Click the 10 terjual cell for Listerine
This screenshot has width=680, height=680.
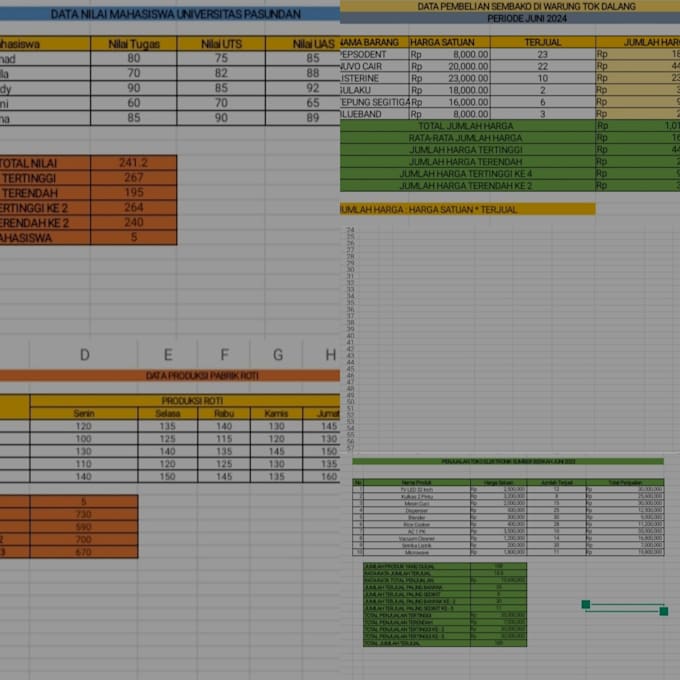tap(543, 78)
